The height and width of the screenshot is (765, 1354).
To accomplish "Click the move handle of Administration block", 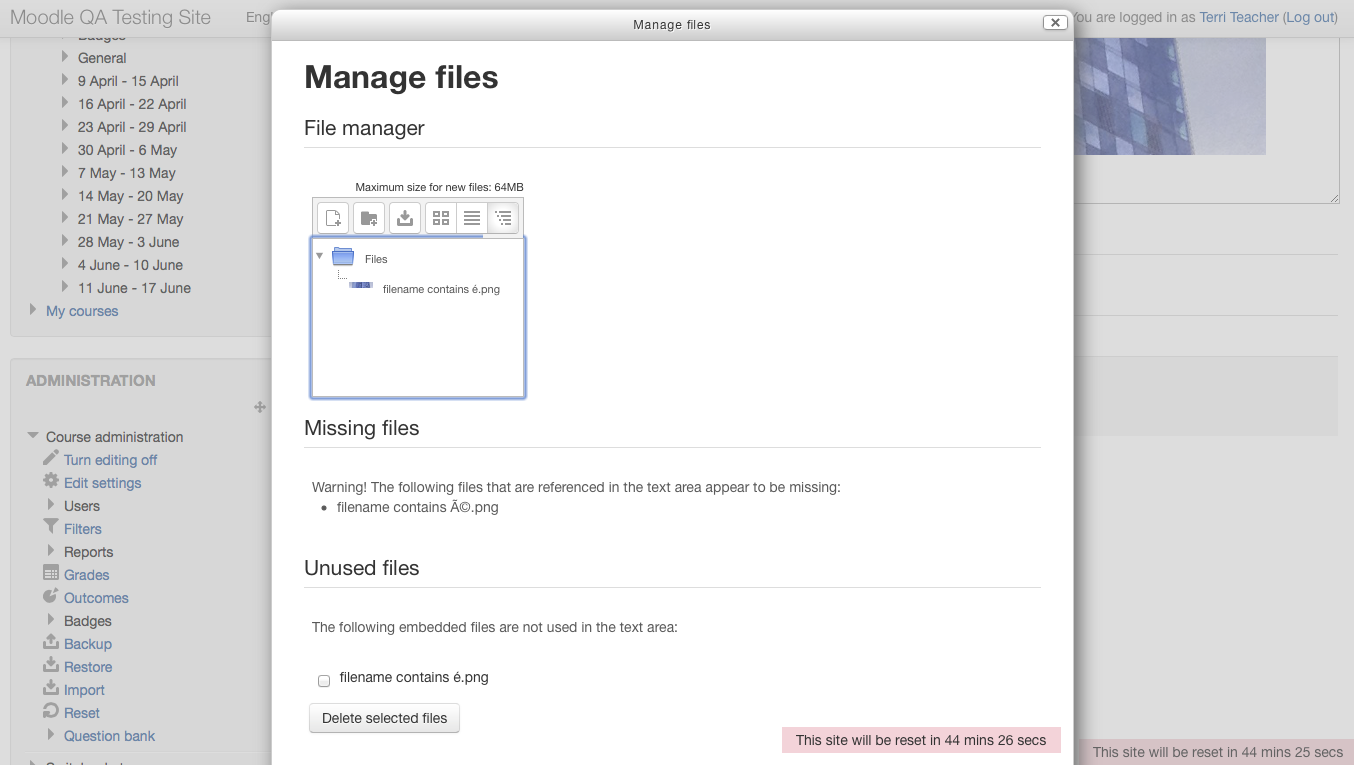I will (260, 407).
